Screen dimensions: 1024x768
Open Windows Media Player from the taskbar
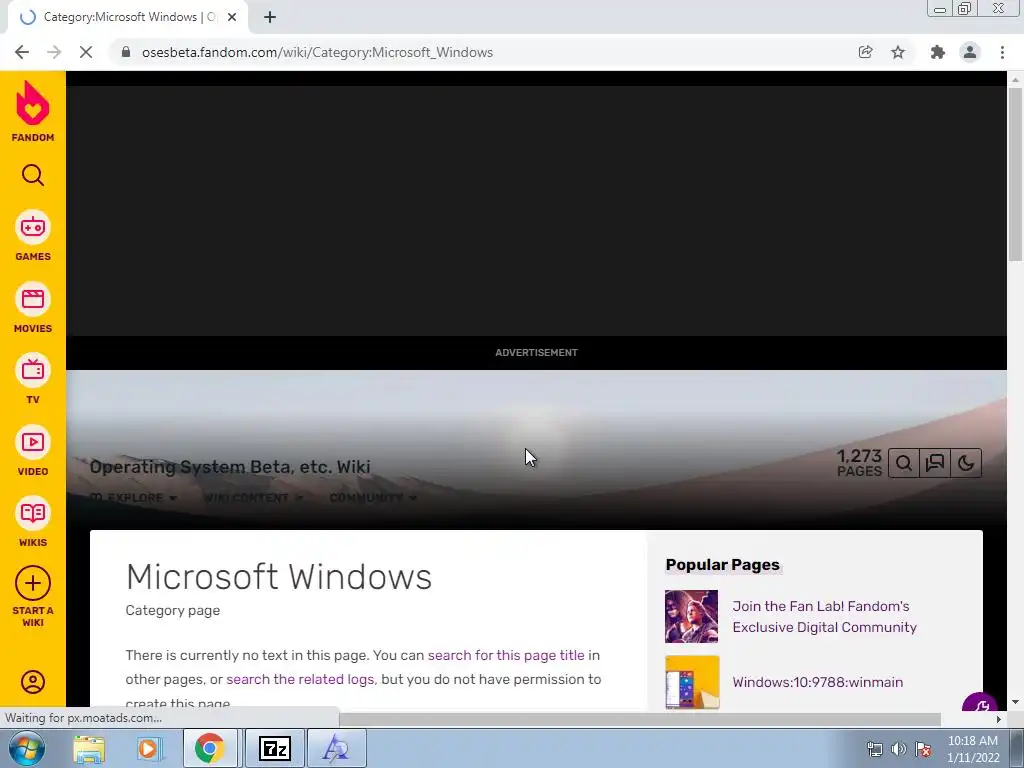tap(149, 748)
